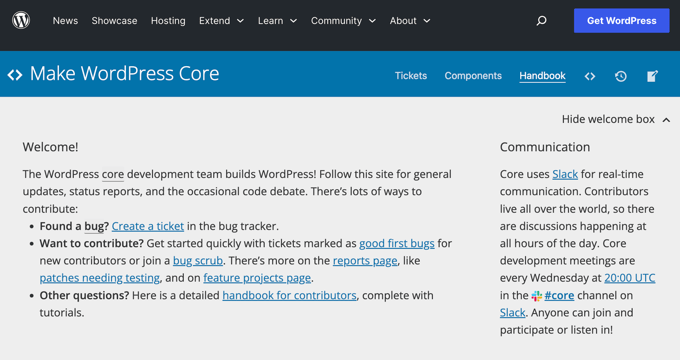Image resolution: width=680 pixels, height=360 pixels.
Task: Open the revision history clock icon
Action: click(621, 76)
